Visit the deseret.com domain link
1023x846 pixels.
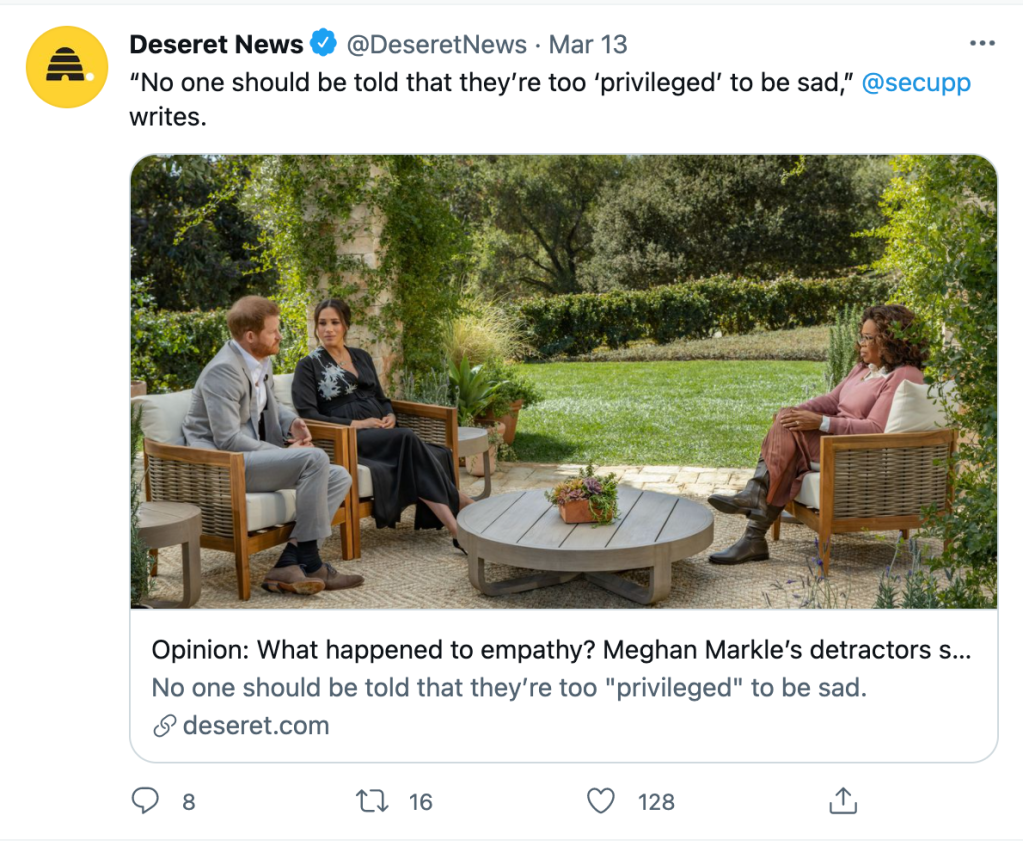[256, 725]
